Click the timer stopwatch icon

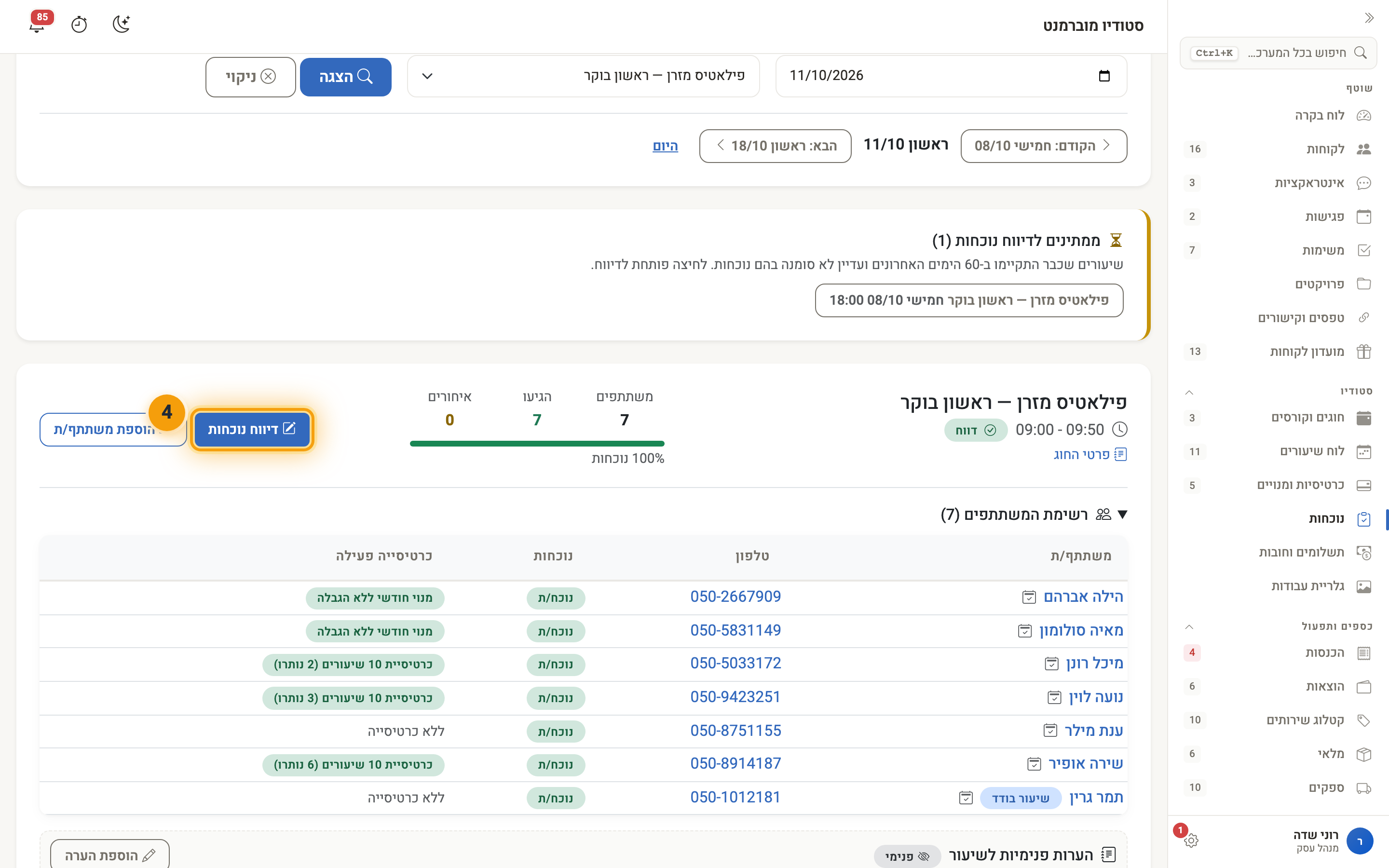click(x=79, y=25)
